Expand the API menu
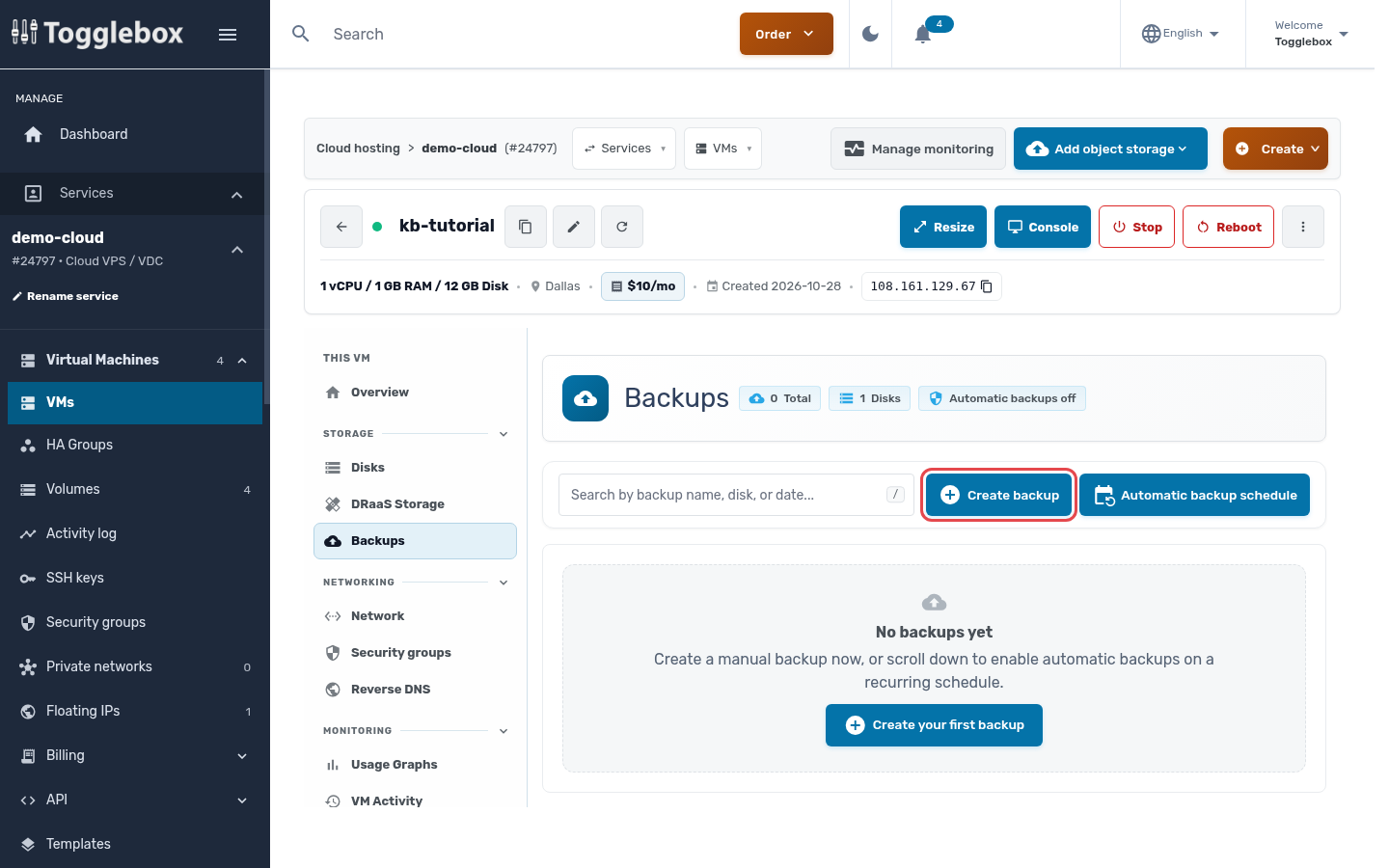1389x868 pixels. click(x=242, y=800)
